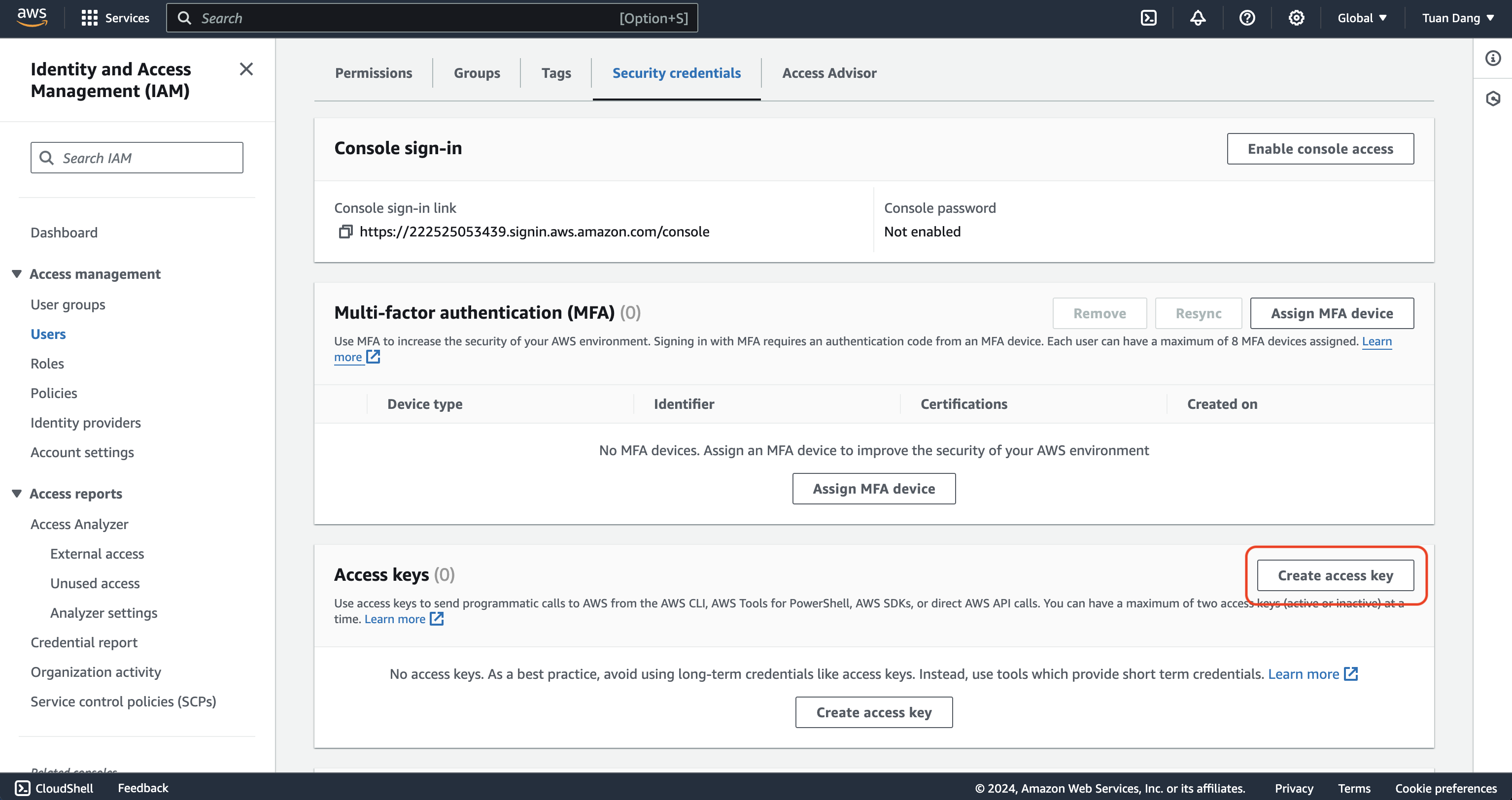The image size is (1512, 800).
Task: Focus the Search IAM field
Action: [137, 158]
